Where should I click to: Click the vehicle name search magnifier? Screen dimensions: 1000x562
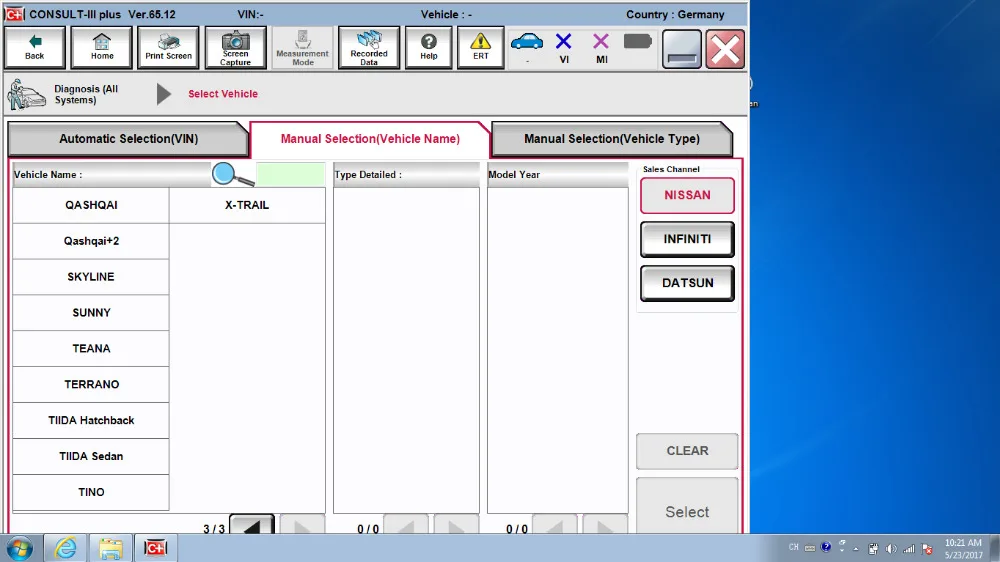[x=232, y=174]
